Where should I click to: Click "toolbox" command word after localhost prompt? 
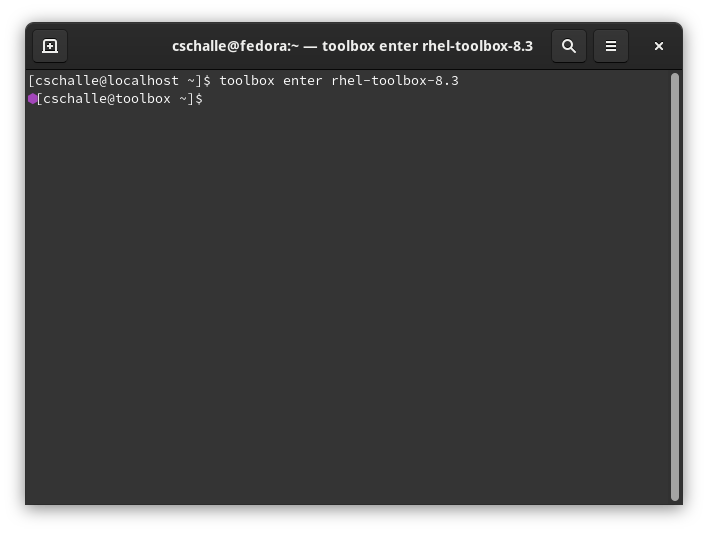[x=247, y=80]
